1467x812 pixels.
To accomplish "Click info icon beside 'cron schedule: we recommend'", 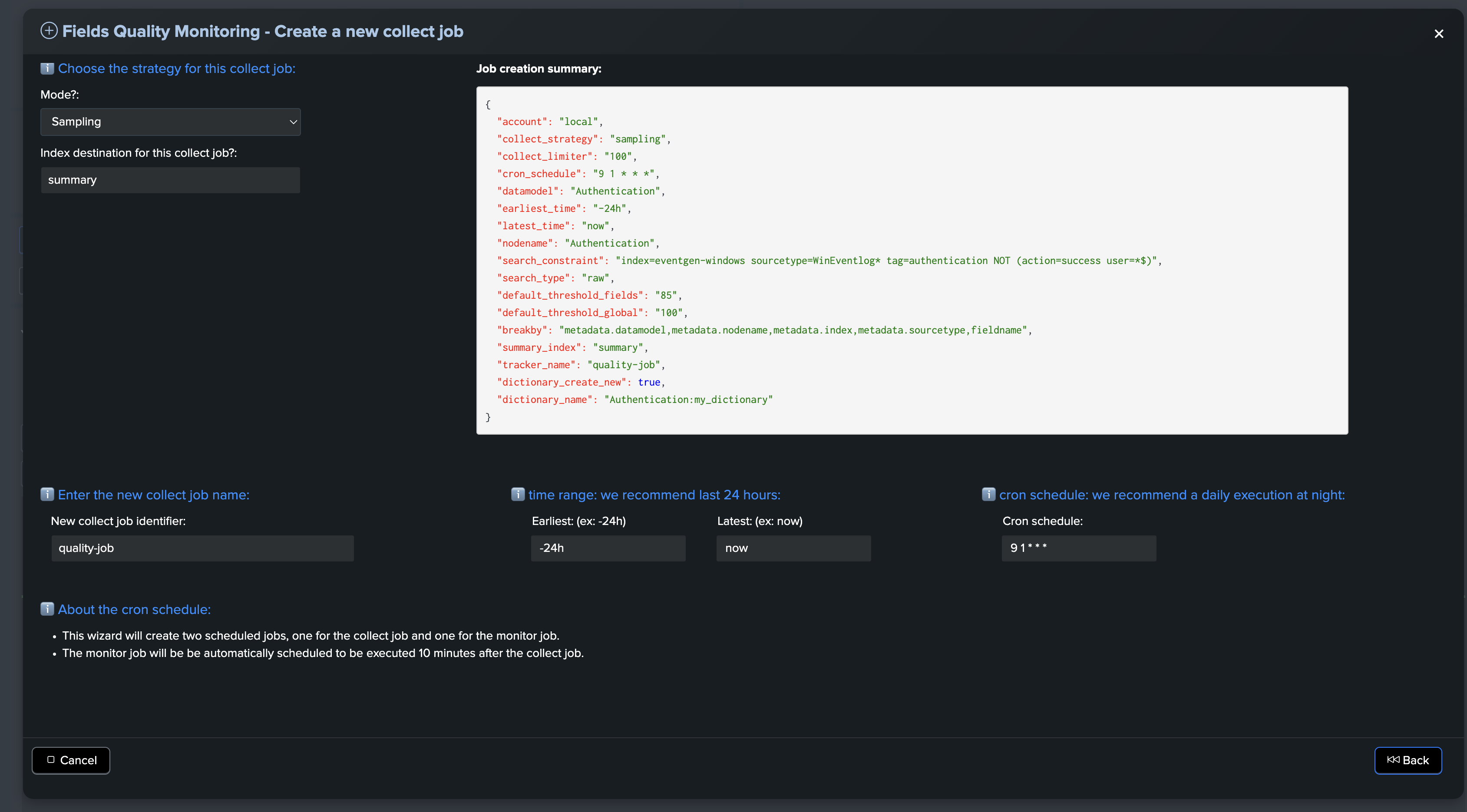I will (x=988, y=494).
